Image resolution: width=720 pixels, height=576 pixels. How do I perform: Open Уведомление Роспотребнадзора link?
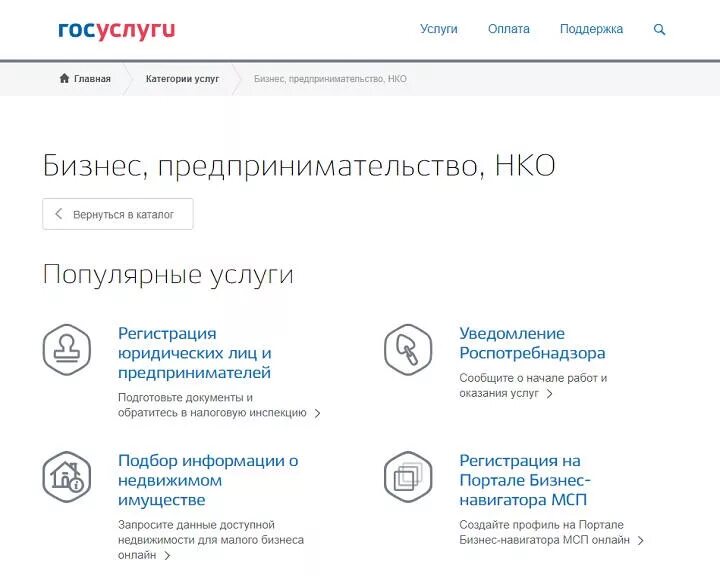click(532, 343)
